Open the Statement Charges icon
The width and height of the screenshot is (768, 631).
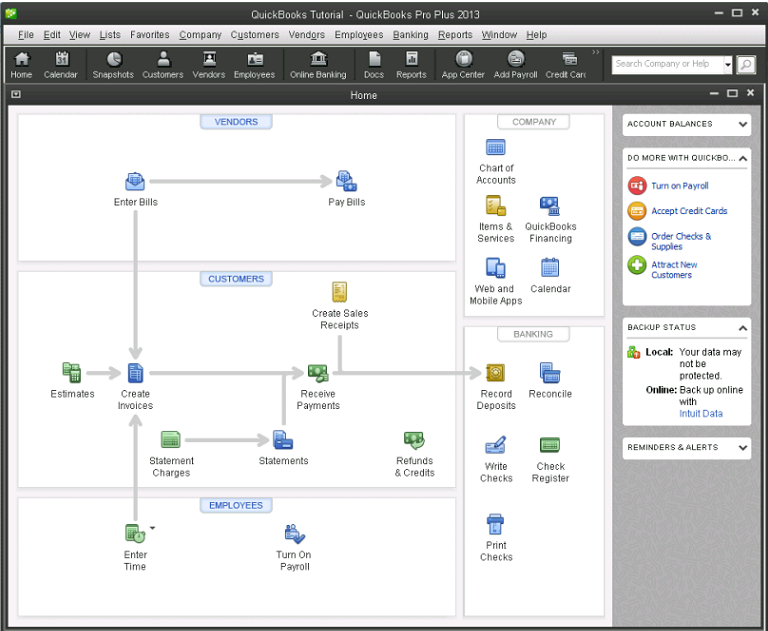pos(170,439)
